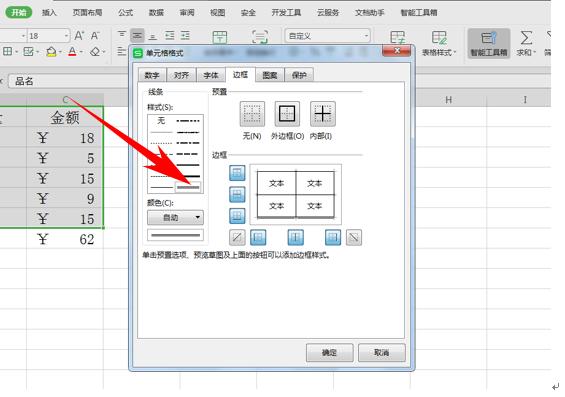Open the 文档助手 ribbon tab

(370, 13)
